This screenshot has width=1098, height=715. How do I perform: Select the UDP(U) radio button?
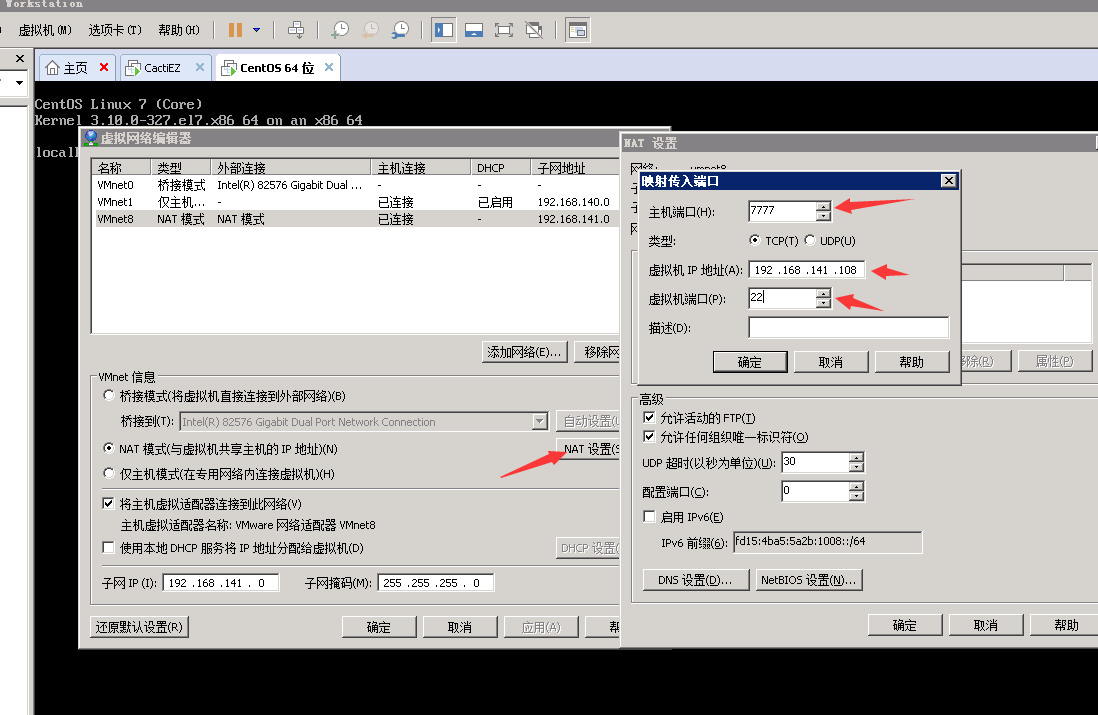811,241
